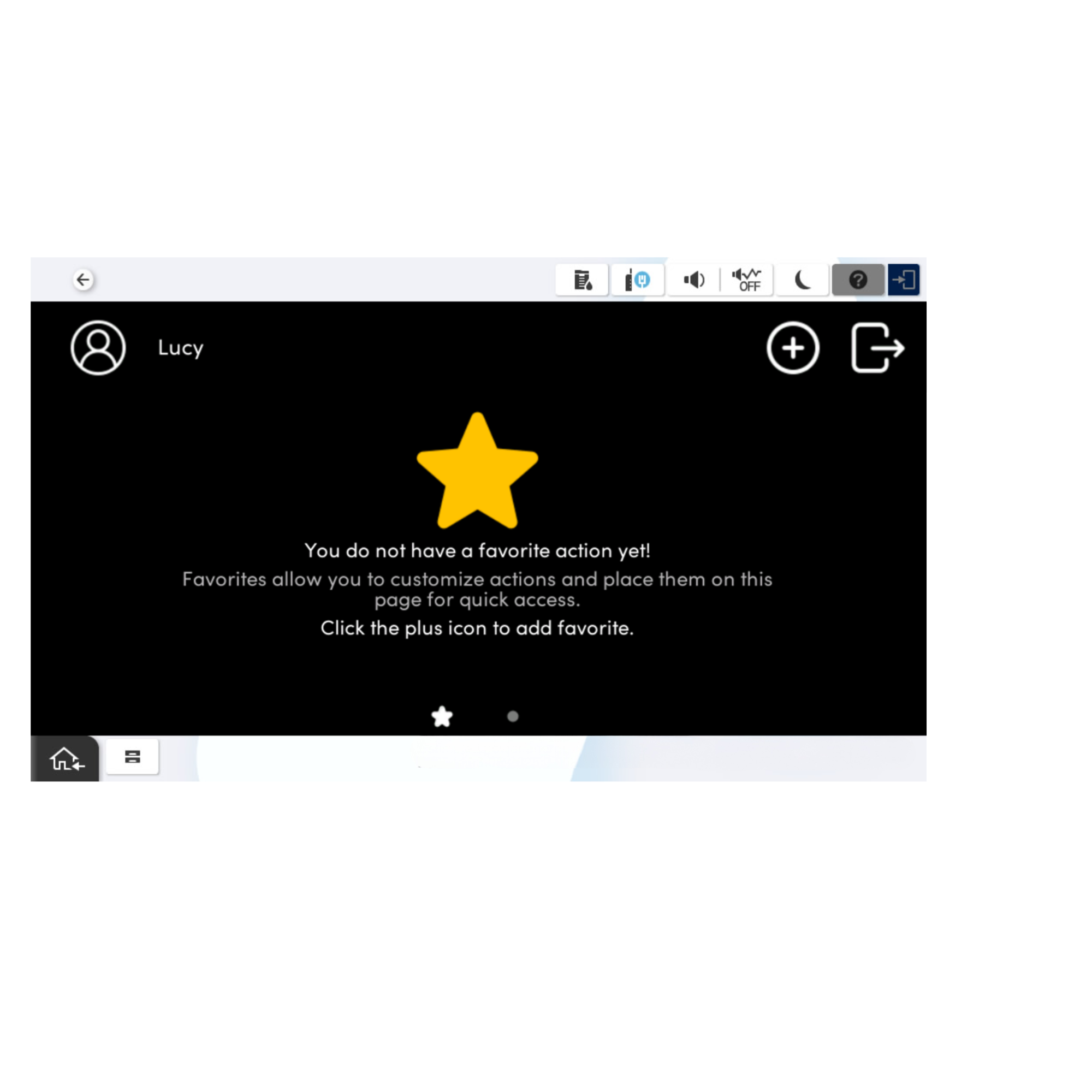The image size is (1092, 1092).
Task: Toggle the line monitor OFF sound button
Action: click(x=746, y=280)
